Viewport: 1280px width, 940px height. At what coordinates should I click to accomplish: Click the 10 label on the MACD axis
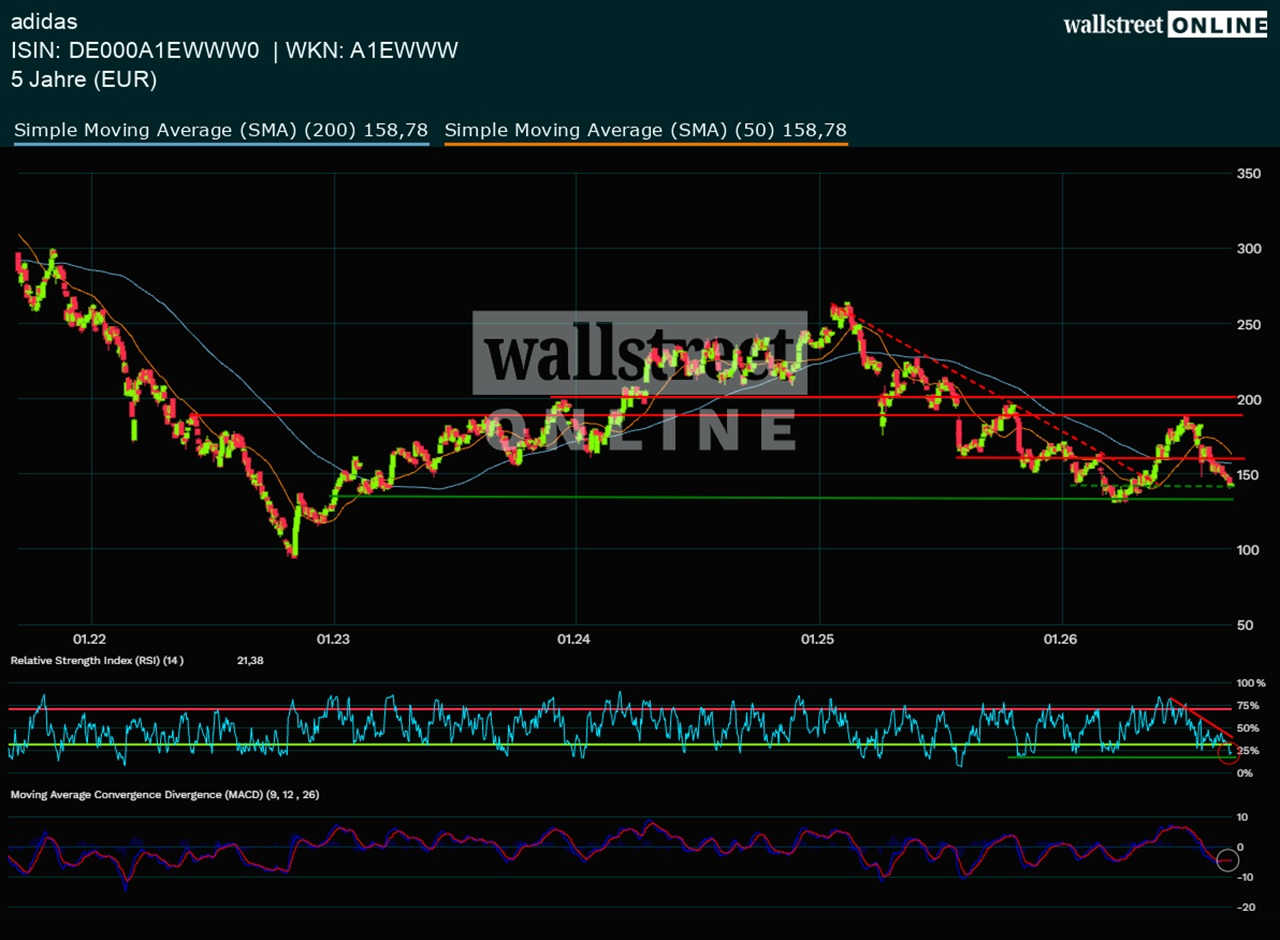(1242, 817)
